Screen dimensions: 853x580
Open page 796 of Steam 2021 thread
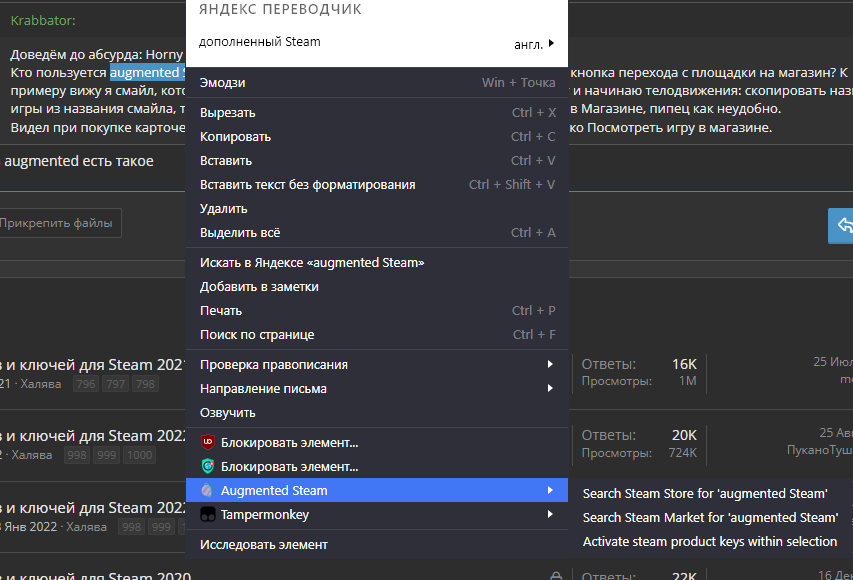pos(86,384)
